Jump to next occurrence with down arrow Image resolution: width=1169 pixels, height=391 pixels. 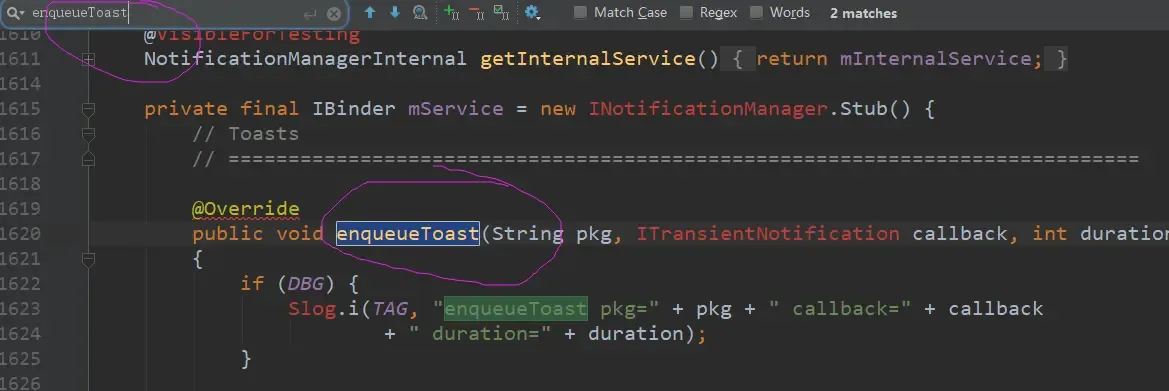(x=394, y=13)
